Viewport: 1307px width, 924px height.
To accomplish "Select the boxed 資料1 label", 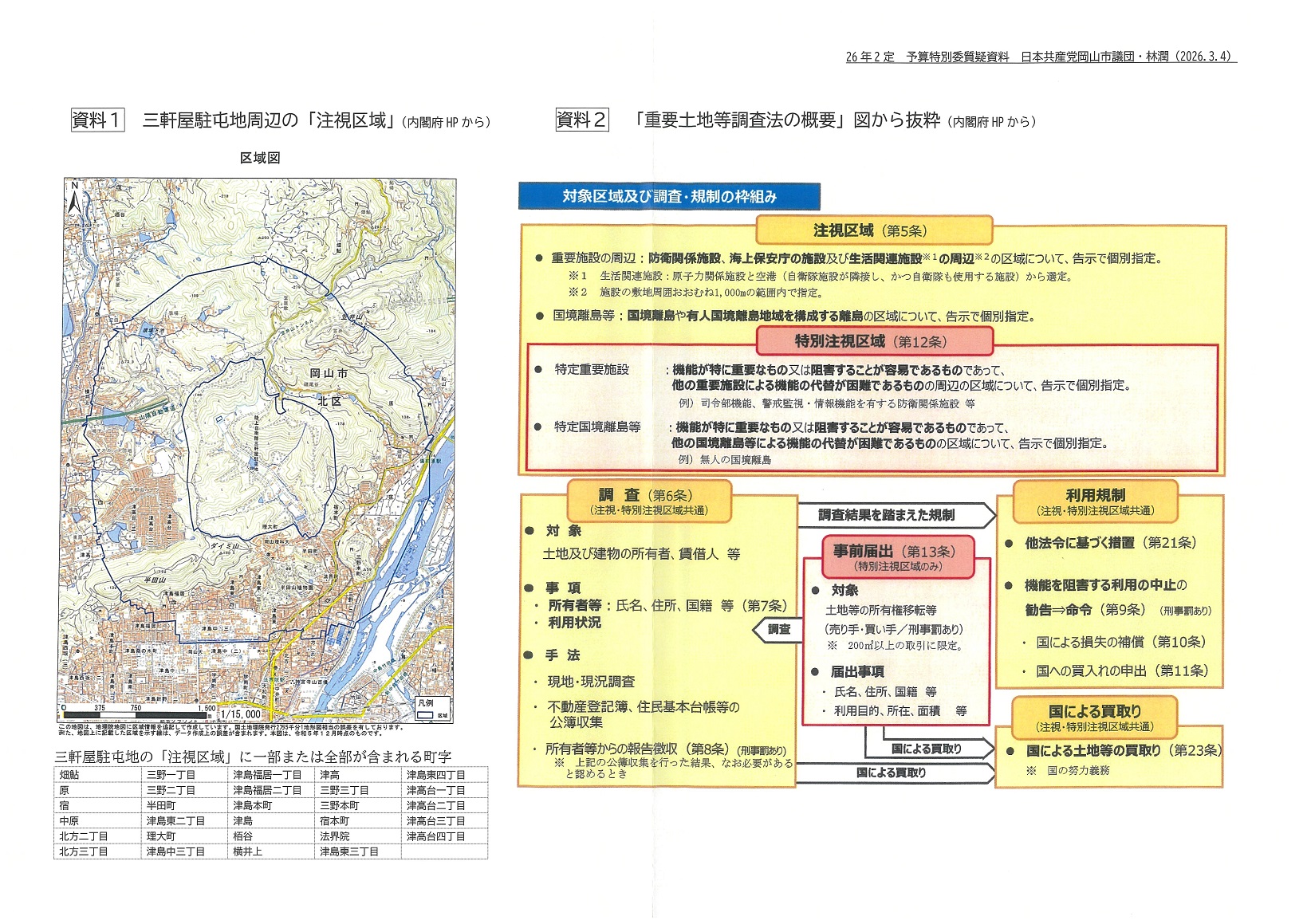I will [x=97, y=120].
